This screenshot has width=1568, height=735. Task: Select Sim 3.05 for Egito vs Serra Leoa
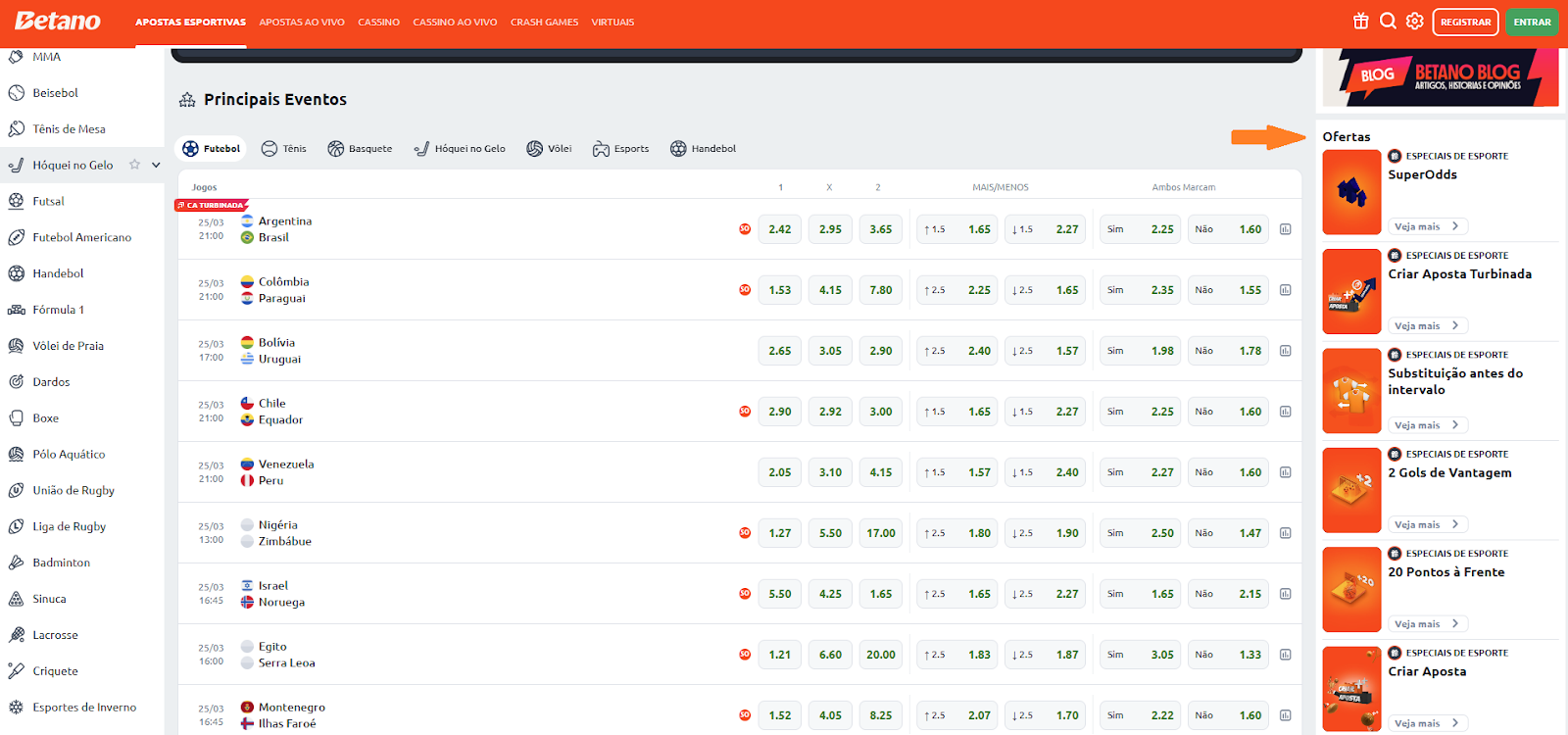coord(1140,655)
